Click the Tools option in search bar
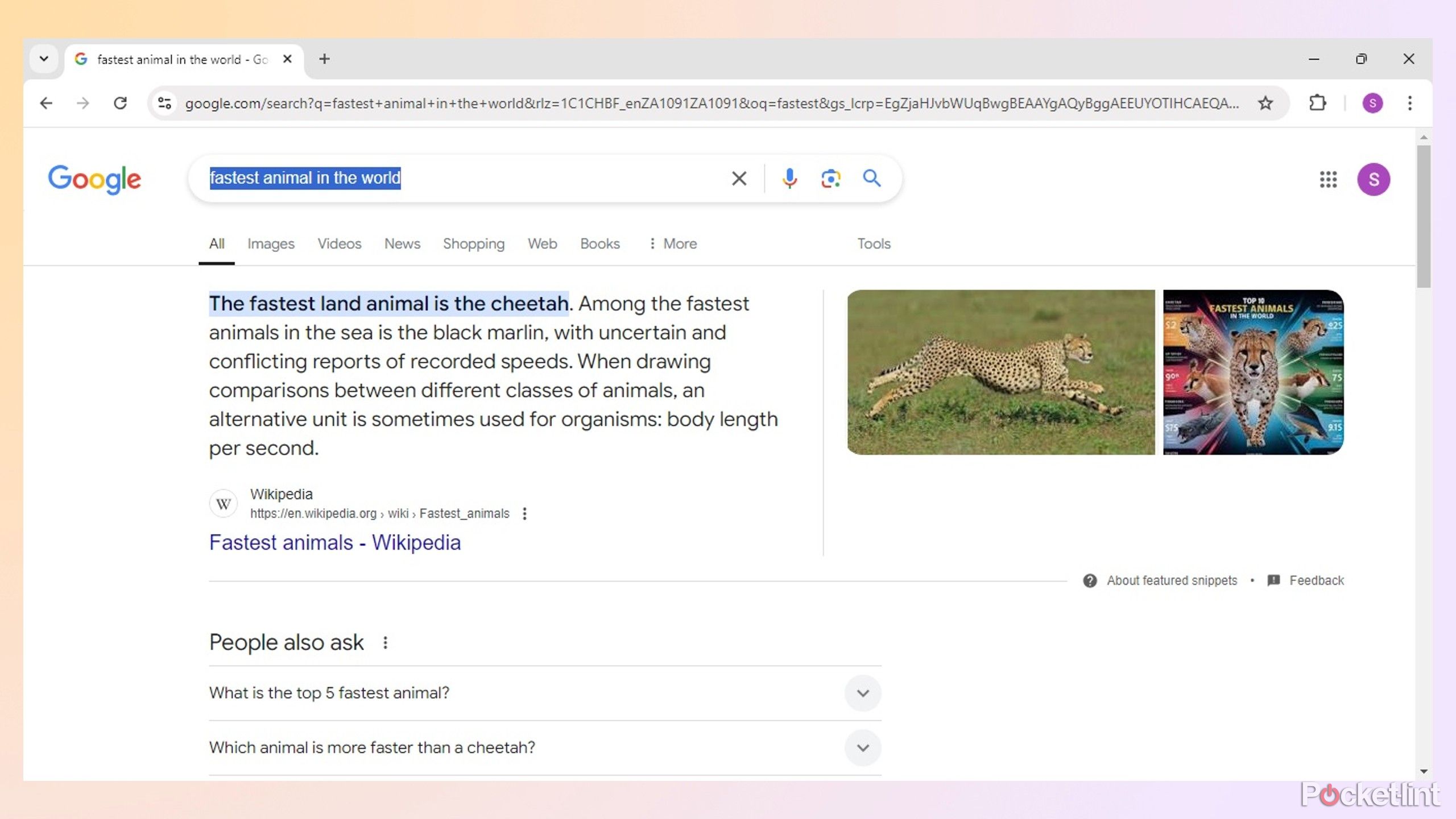1456x819 pixels. pos(873,243)
